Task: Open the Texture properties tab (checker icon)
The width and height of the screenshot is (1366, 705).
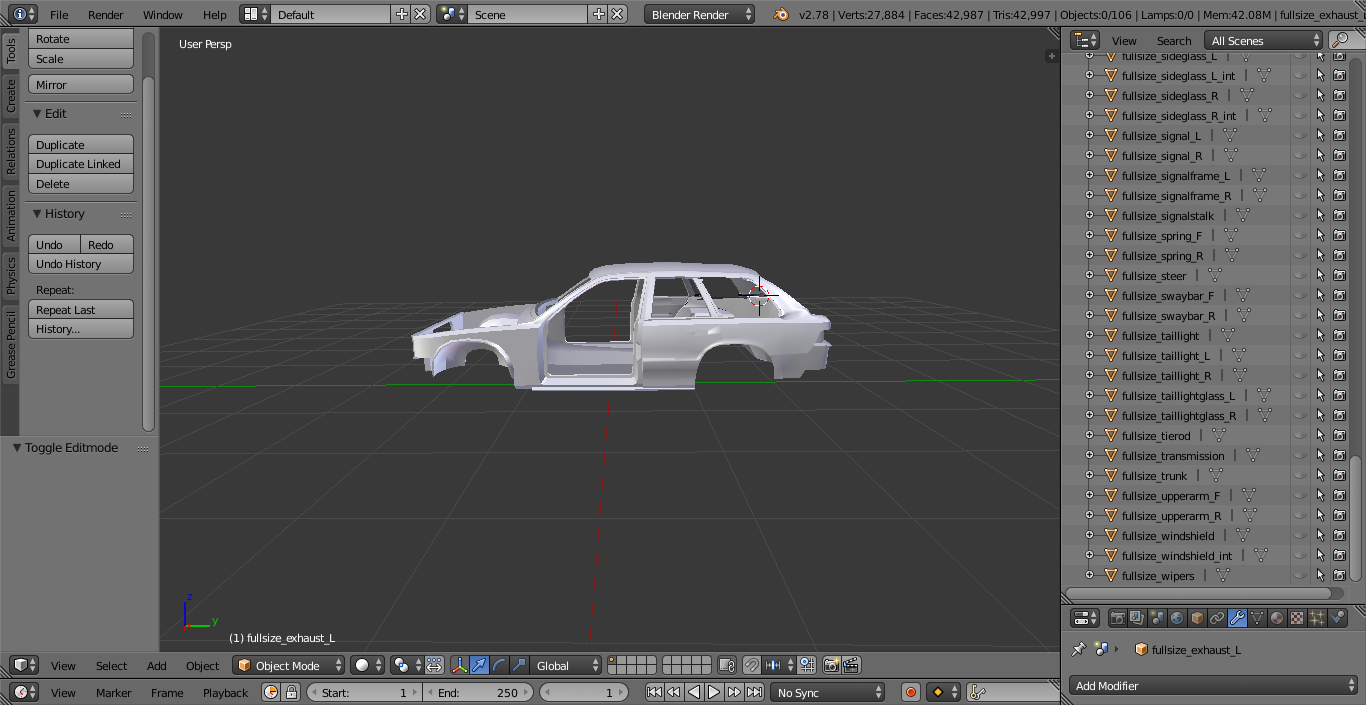Action: 1297,618
